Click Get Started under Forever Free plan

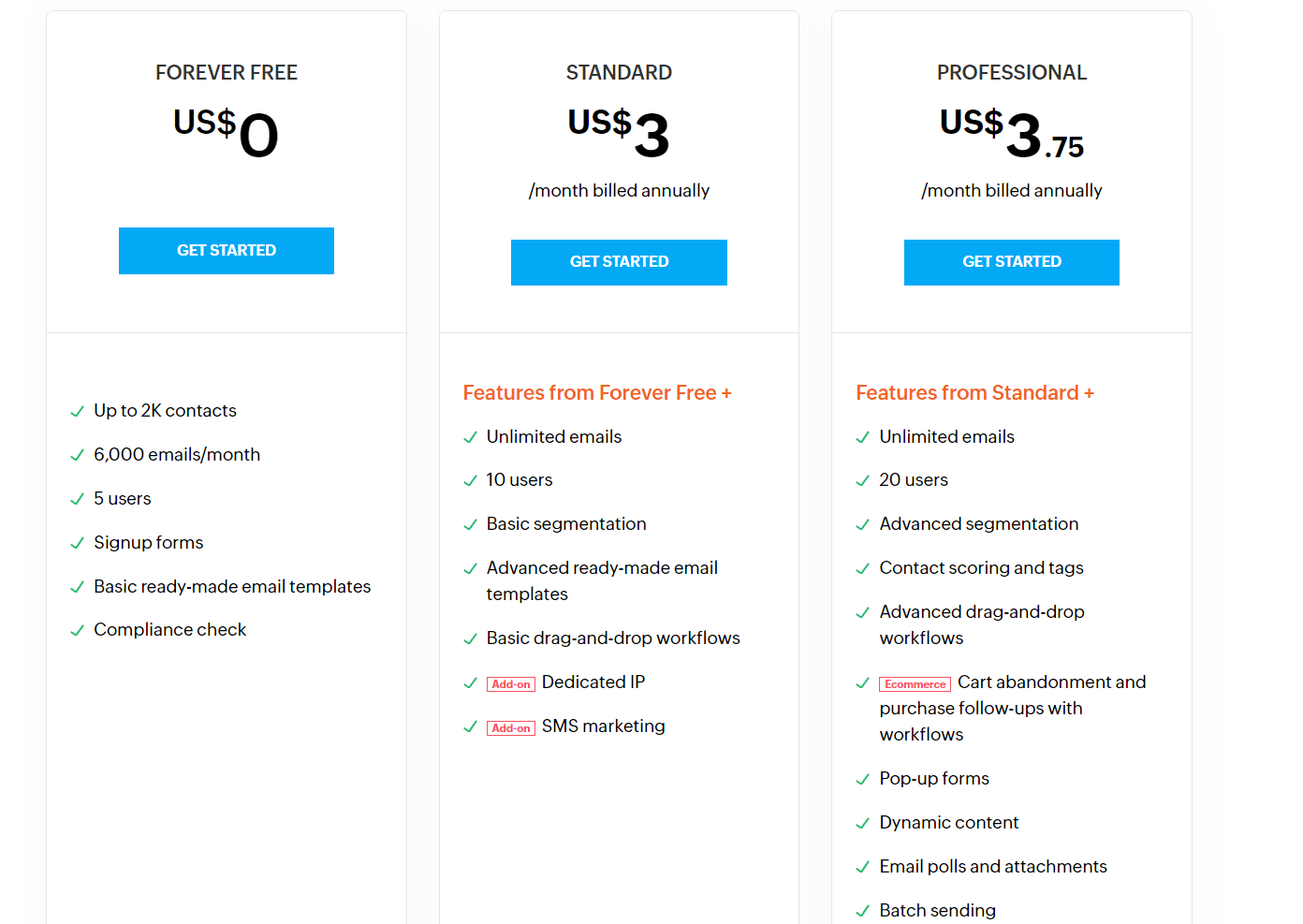227,251
